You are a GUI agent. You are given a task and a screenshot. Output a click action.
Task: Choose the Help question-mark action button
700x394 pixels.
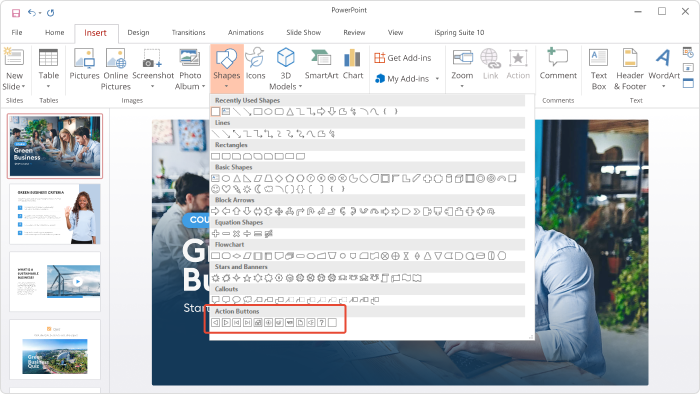tap(321, 323)
